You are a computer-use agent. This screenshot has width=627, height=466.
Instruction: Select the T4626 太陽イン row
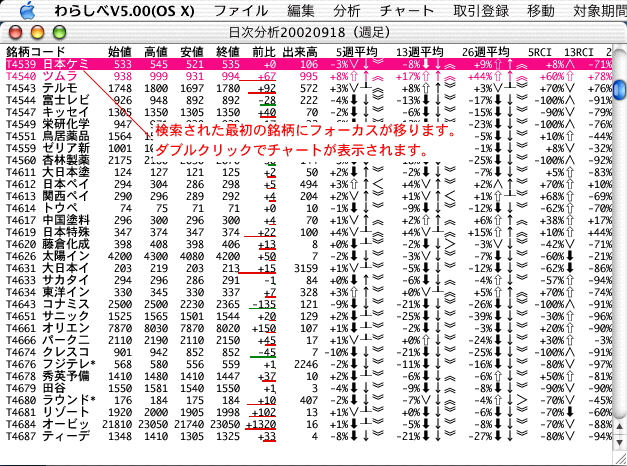(309, 256)
